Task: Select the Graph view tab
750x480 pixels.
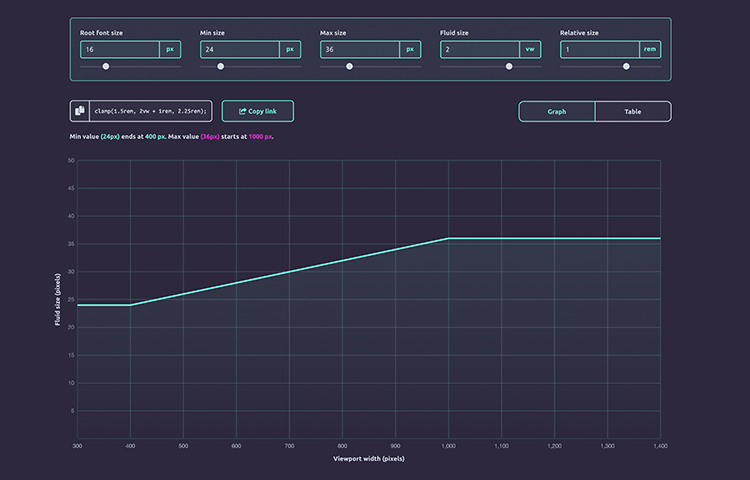Action: (x=557, y=111)
